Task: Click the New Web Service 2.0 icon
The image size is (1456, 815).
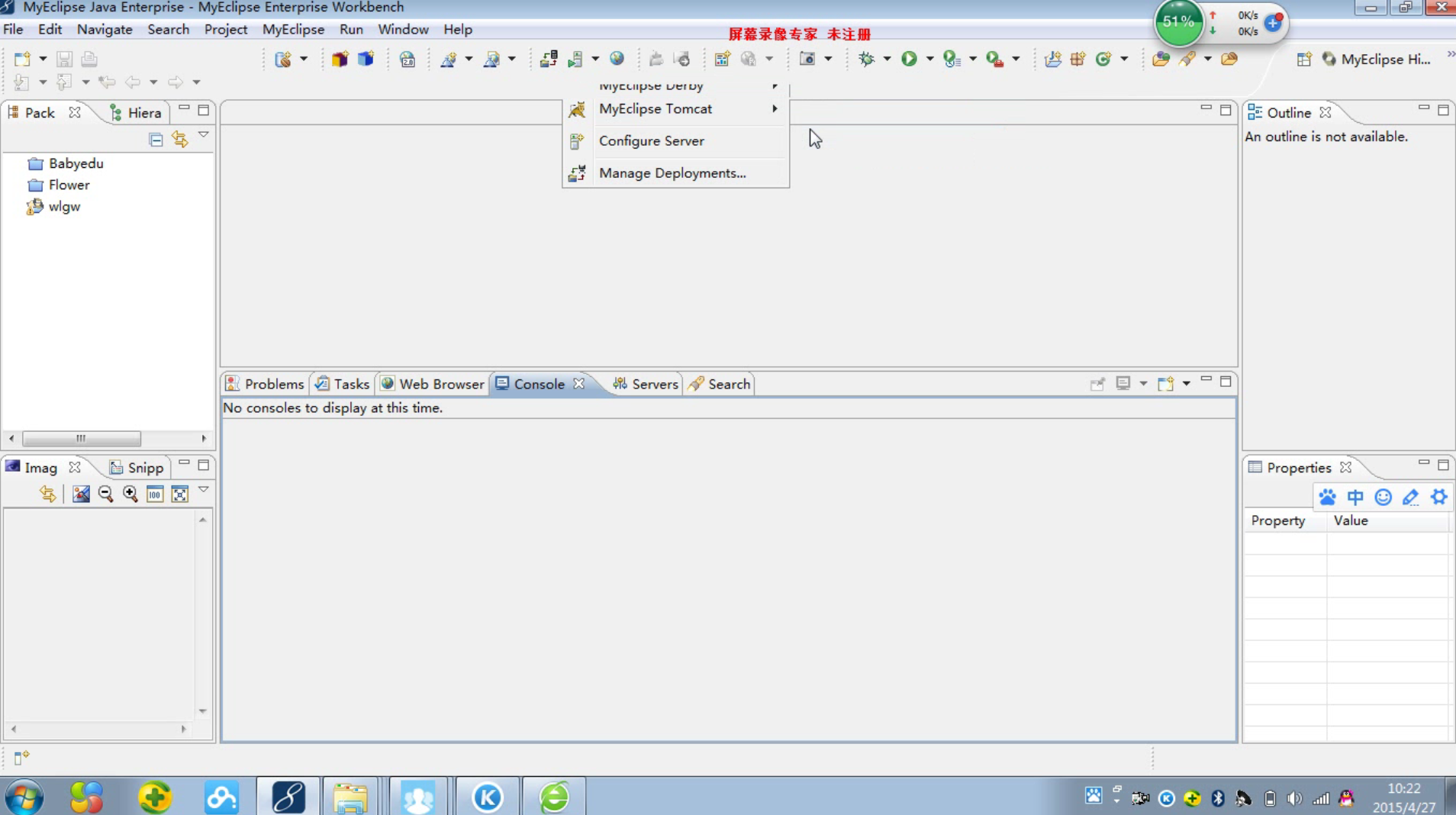Action: pos(407,59)
